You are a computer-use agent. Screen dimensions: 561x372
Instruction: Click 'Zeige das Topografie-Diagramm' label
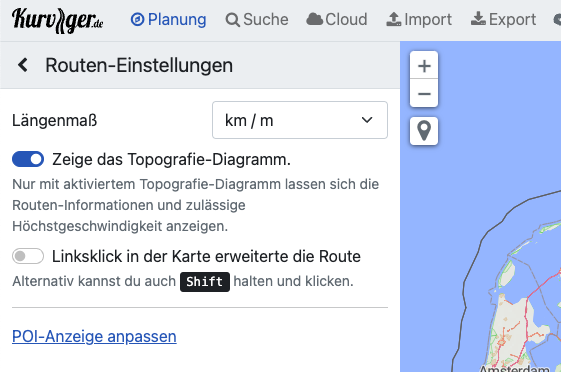click(x=171, y=160)
